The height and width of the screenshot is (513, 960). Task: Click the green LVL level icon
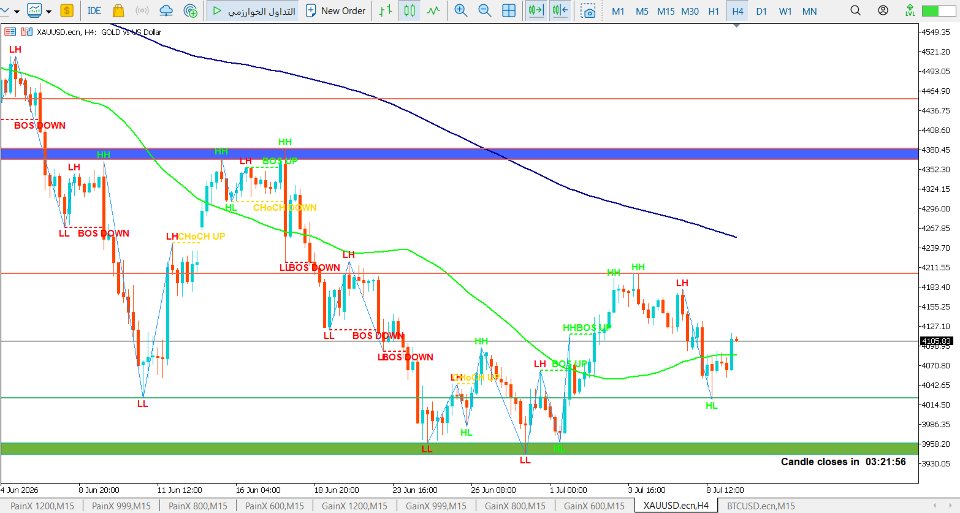(910, 10)
